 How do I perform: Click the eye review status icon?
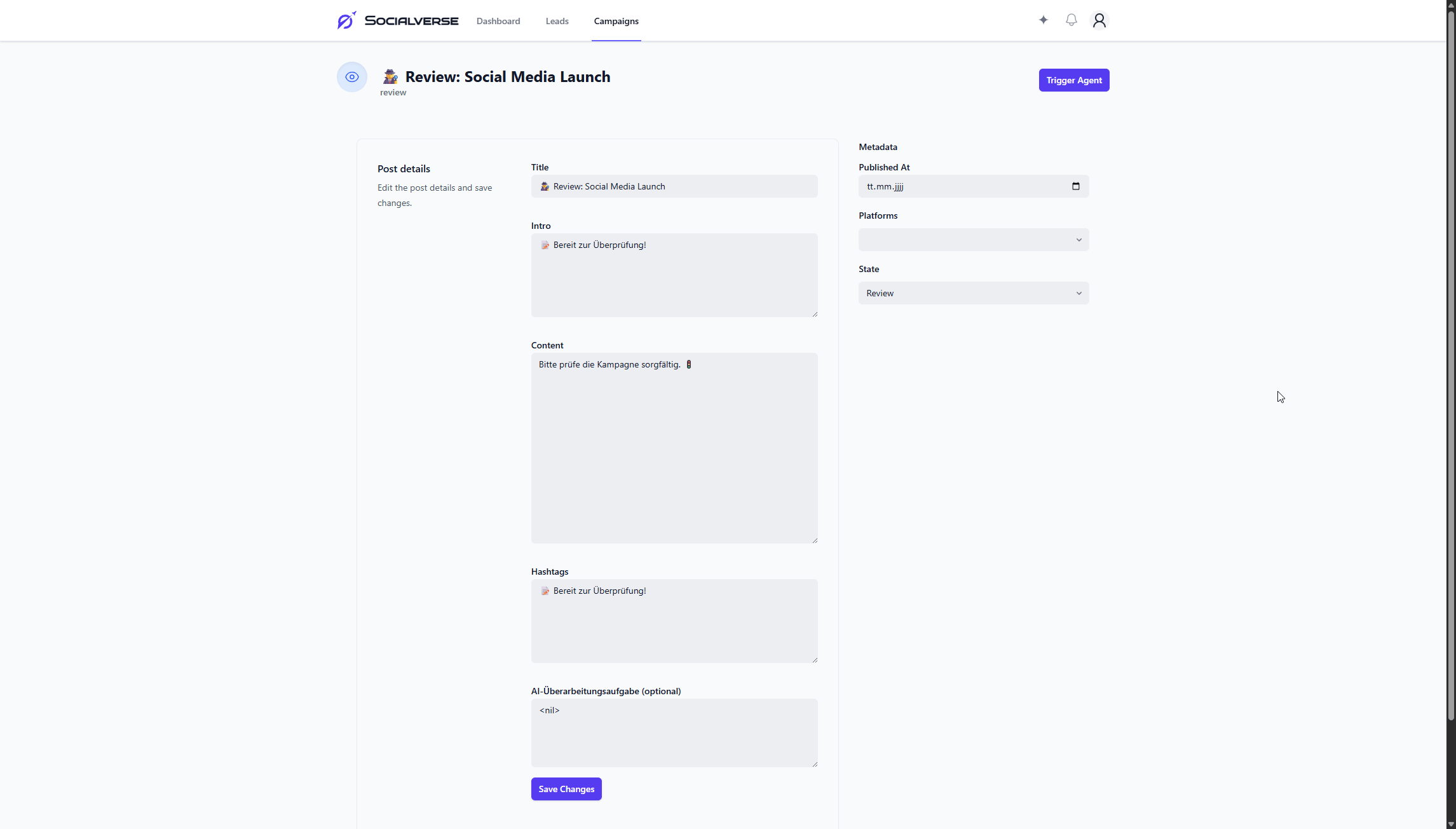(351, 77)
